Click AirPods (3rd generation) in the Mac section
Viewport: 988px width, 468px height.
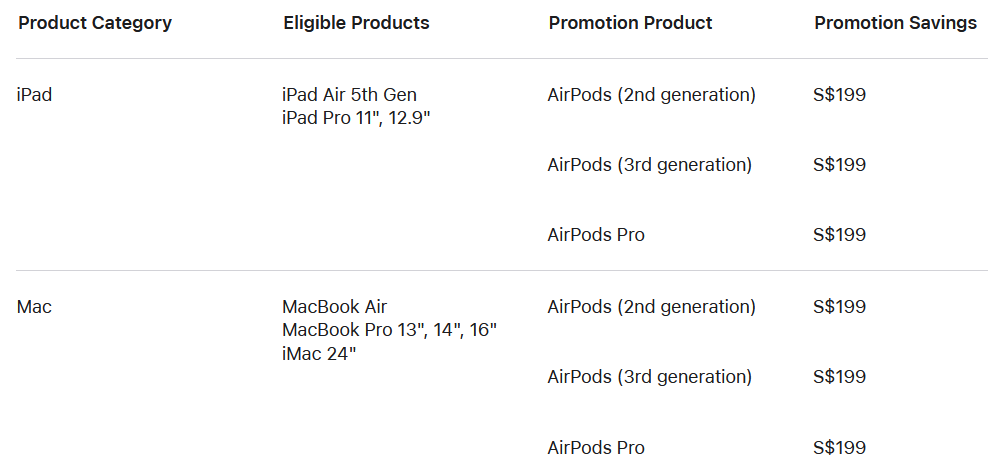pyautogui.click(x=649, y=377)
